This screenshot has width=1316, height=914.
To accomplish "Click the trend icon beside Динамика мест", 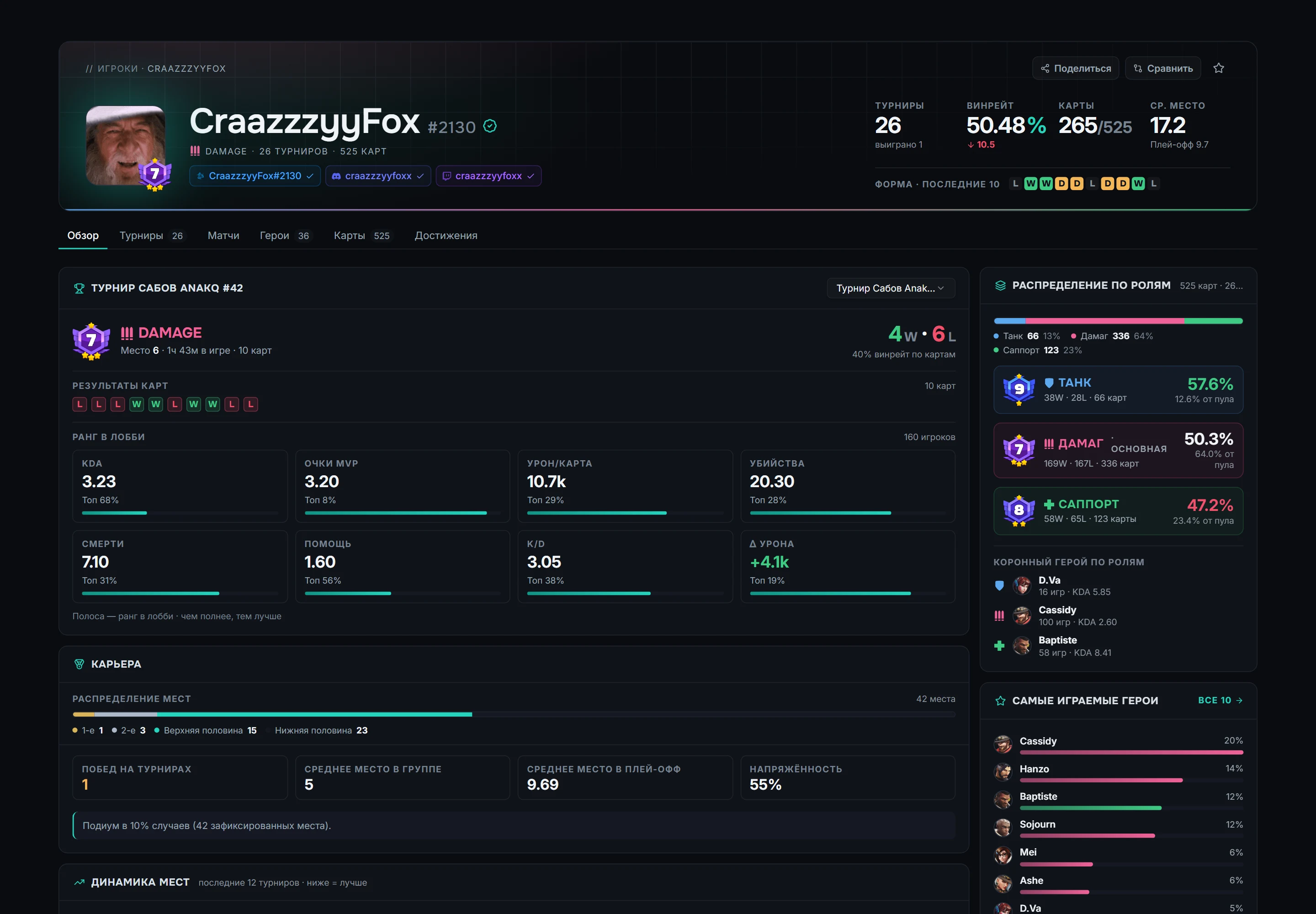I will coord(79,882).
